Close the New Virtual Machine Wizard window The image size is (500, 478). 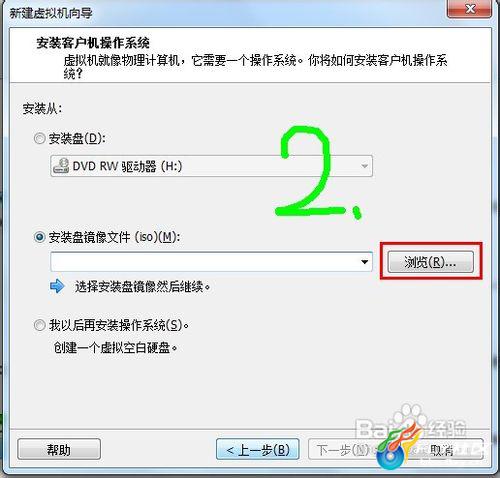point(469,9)
